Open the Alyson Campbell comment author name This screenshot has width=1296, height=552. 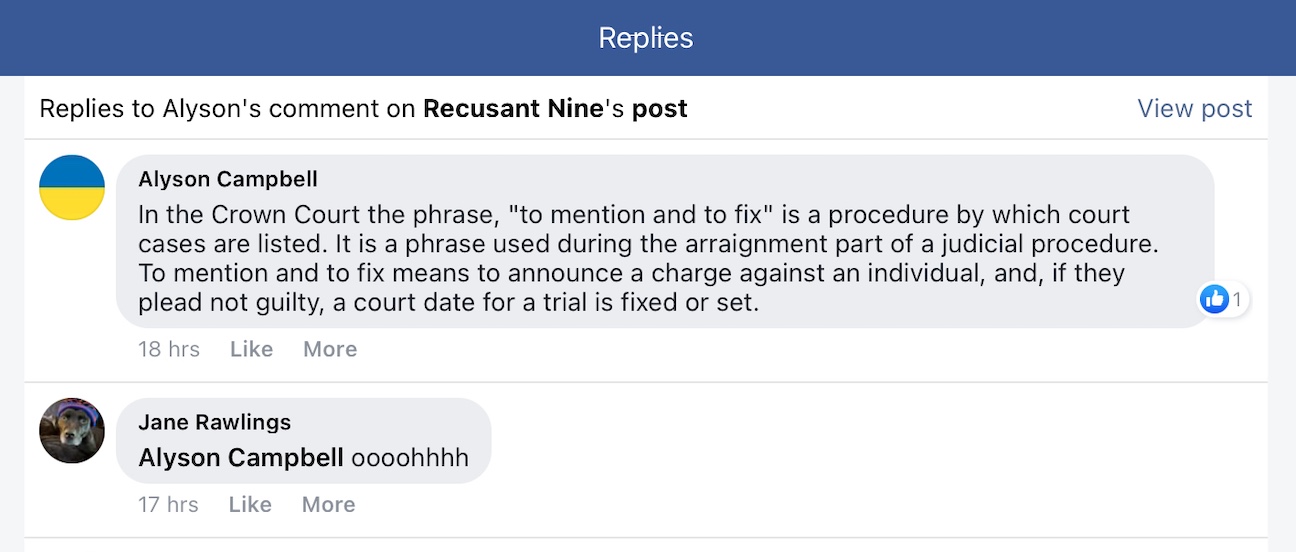[228, 179]
